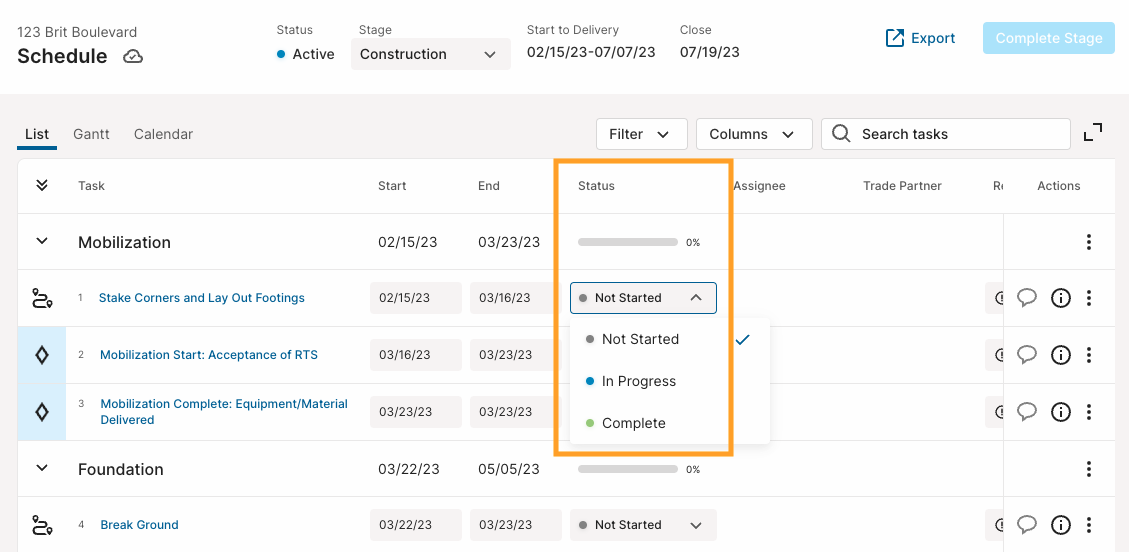Open the Mobilization Complete: Equipment/Material Delivered task
1129x552 pixels.
coord(224,412)
